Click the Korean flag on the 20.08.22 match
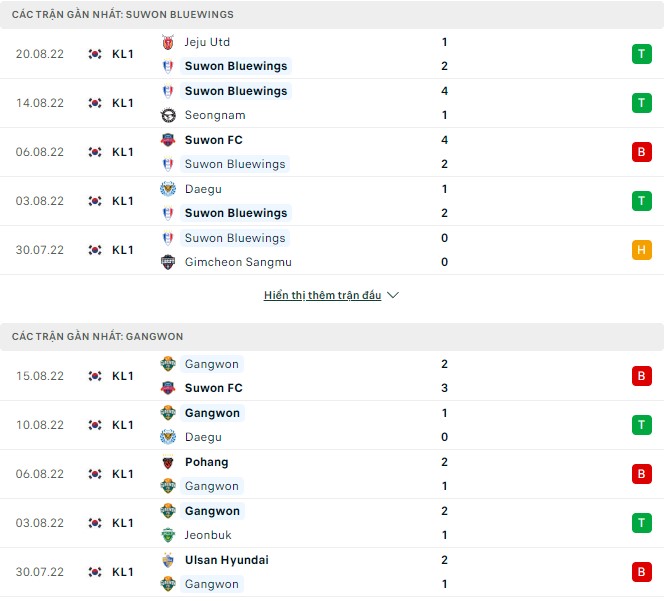 coord(95,54)
